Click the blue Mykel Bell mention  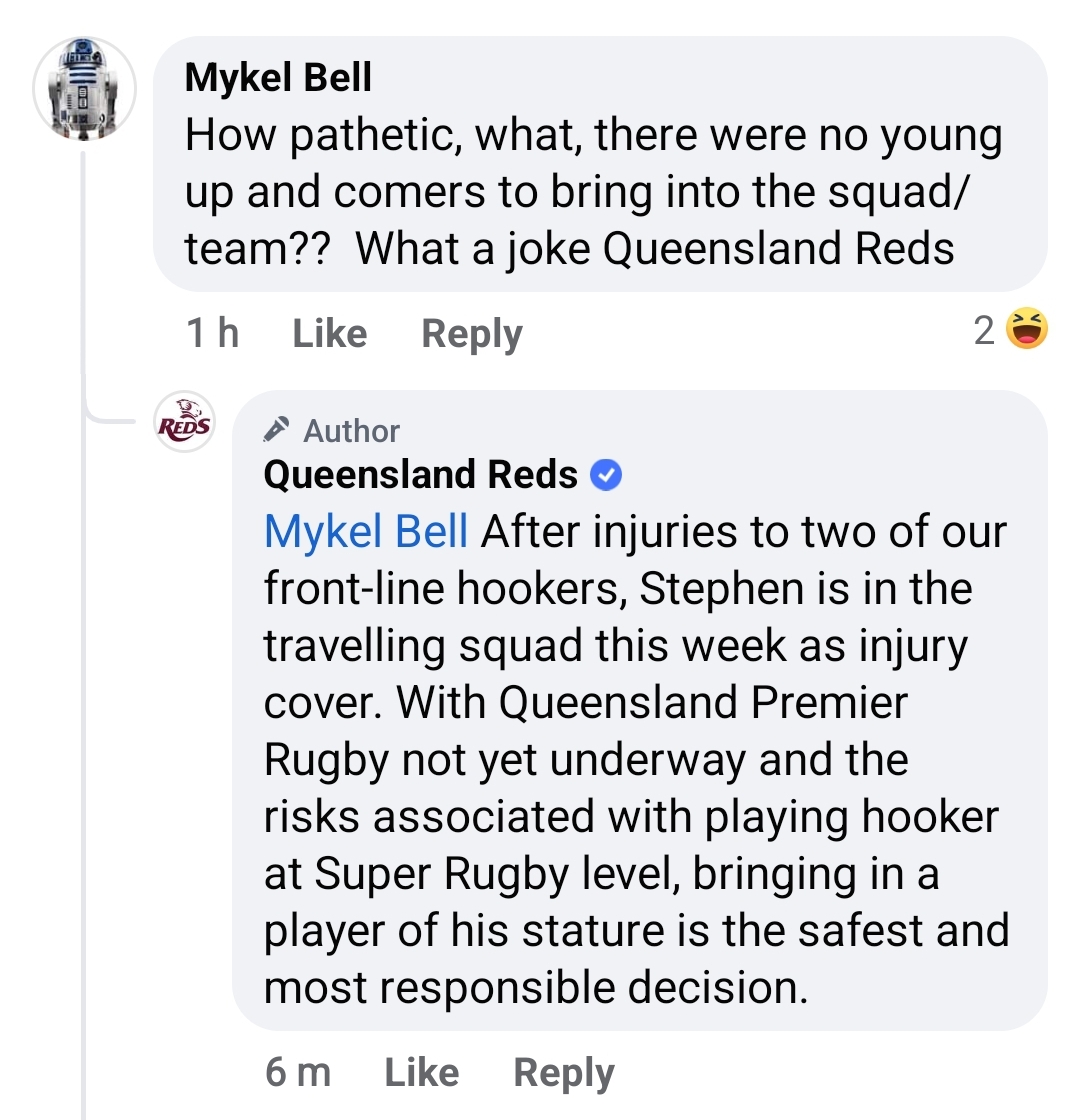(366, 532)
